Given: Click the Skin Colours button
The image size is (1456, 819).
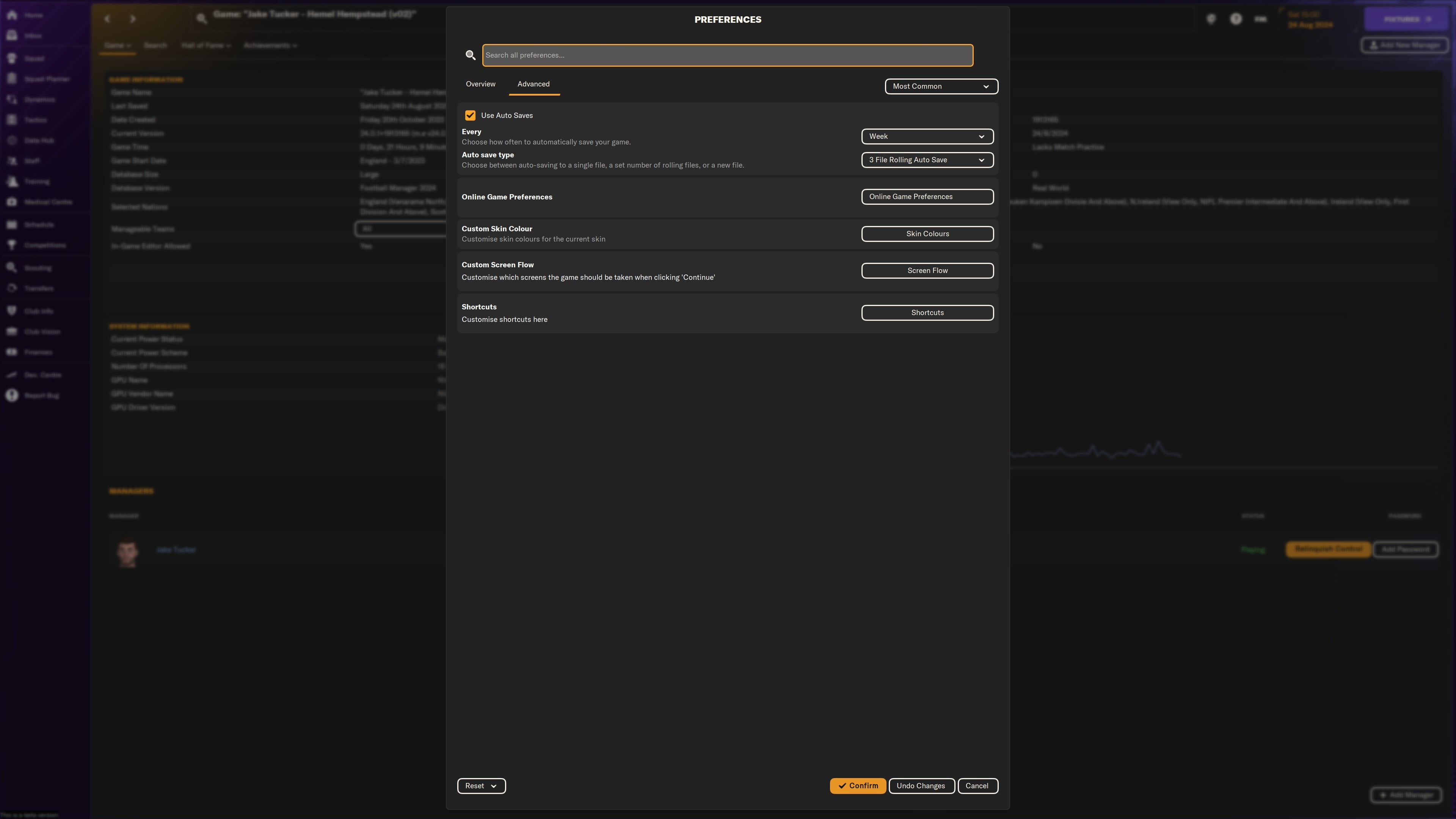Looking at the screenshot, I should [x=928, y=234].
